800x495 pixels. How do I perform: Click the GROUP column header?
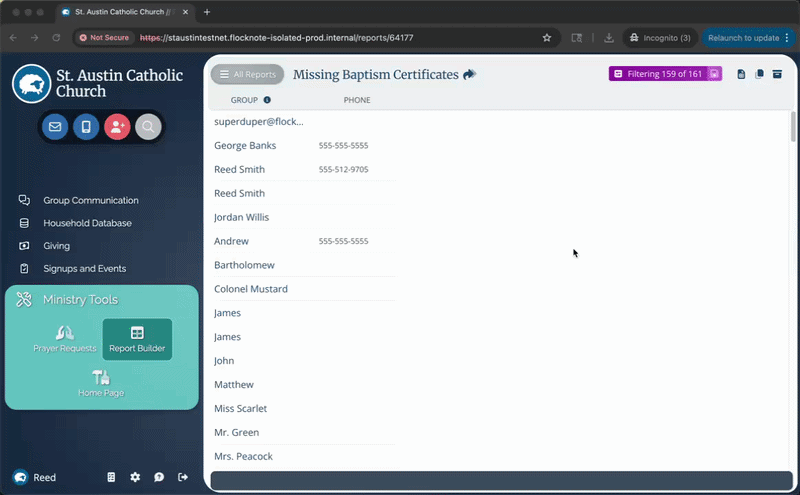tap(244, 100)
